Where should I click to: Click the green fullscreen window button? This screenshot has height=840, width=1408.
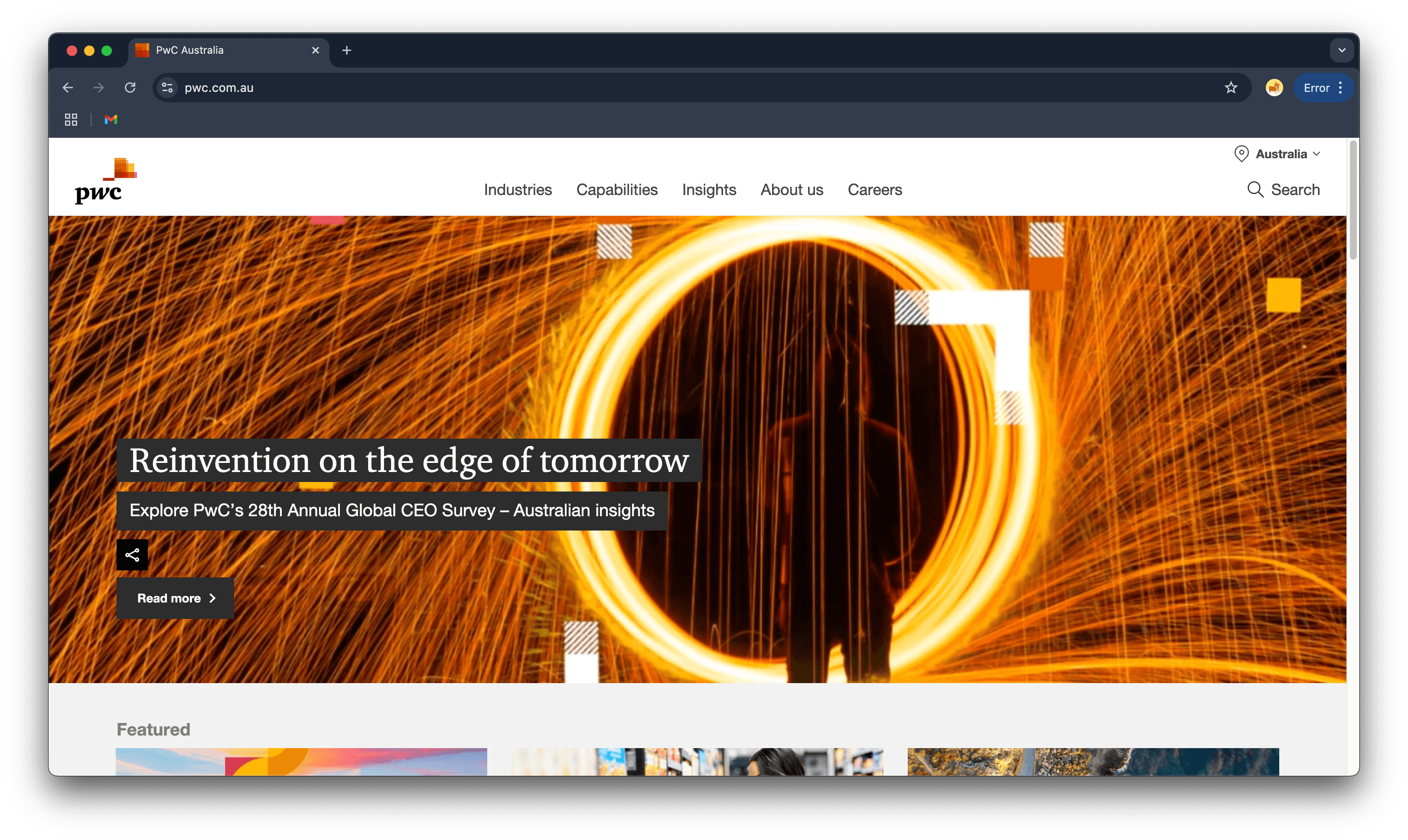pyautogui.click(x=107, y=50)
